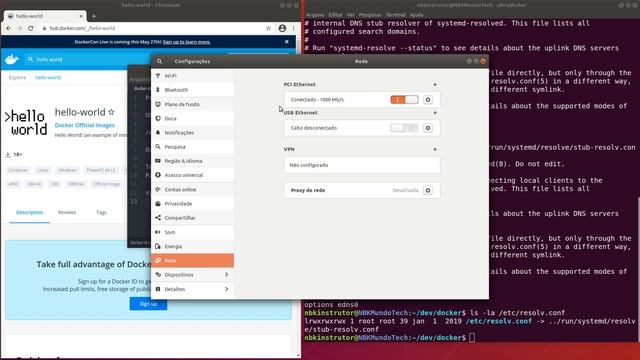
Task: Open Região & idioma settings
Action: [192, 161]
